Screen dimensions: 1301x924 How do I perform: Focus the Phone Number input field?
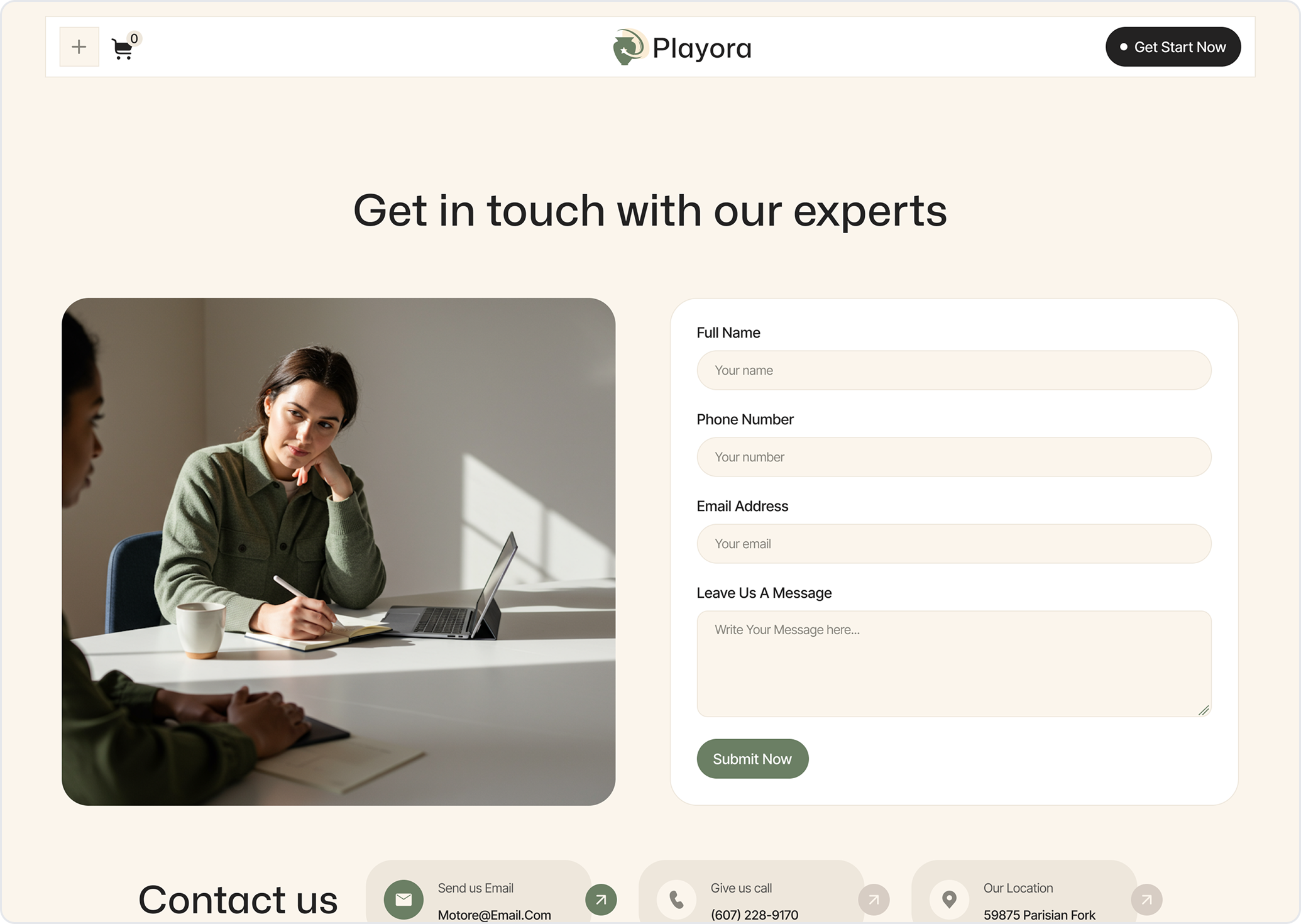[x=954, y=457]
